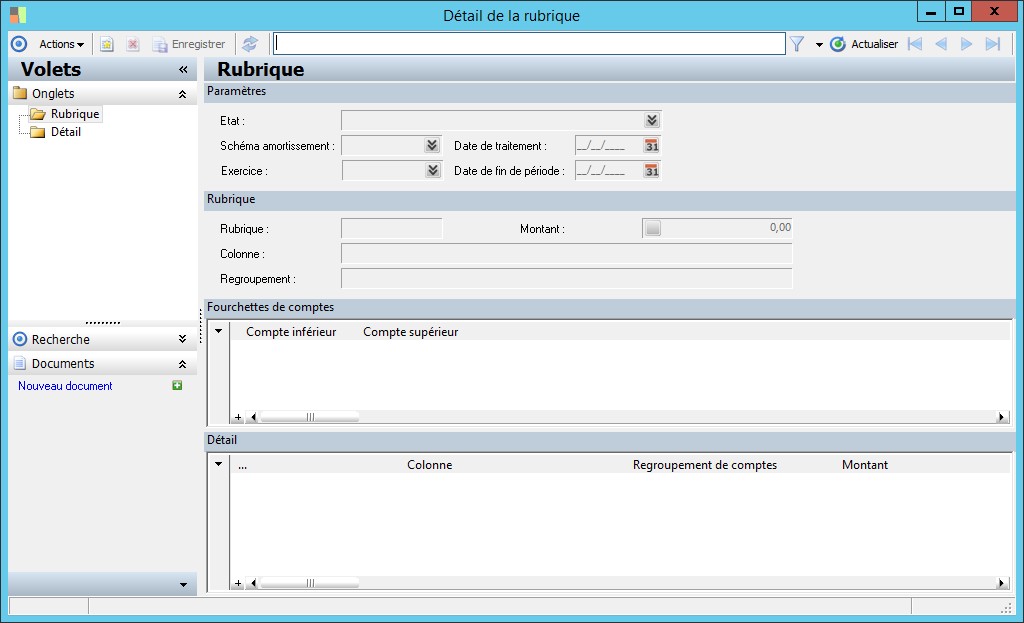Click the Enregistrer save button

click(x=189, y=44)
